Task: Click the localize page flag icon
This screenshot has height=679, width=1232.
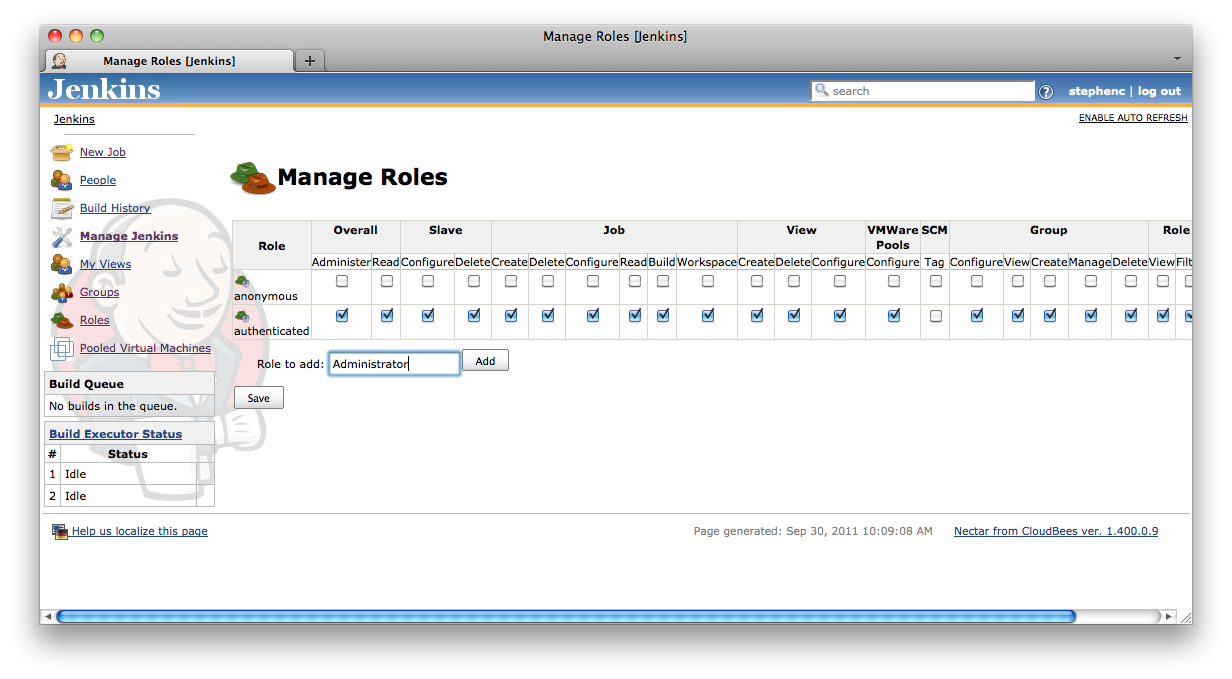Action: click(60, 531)
